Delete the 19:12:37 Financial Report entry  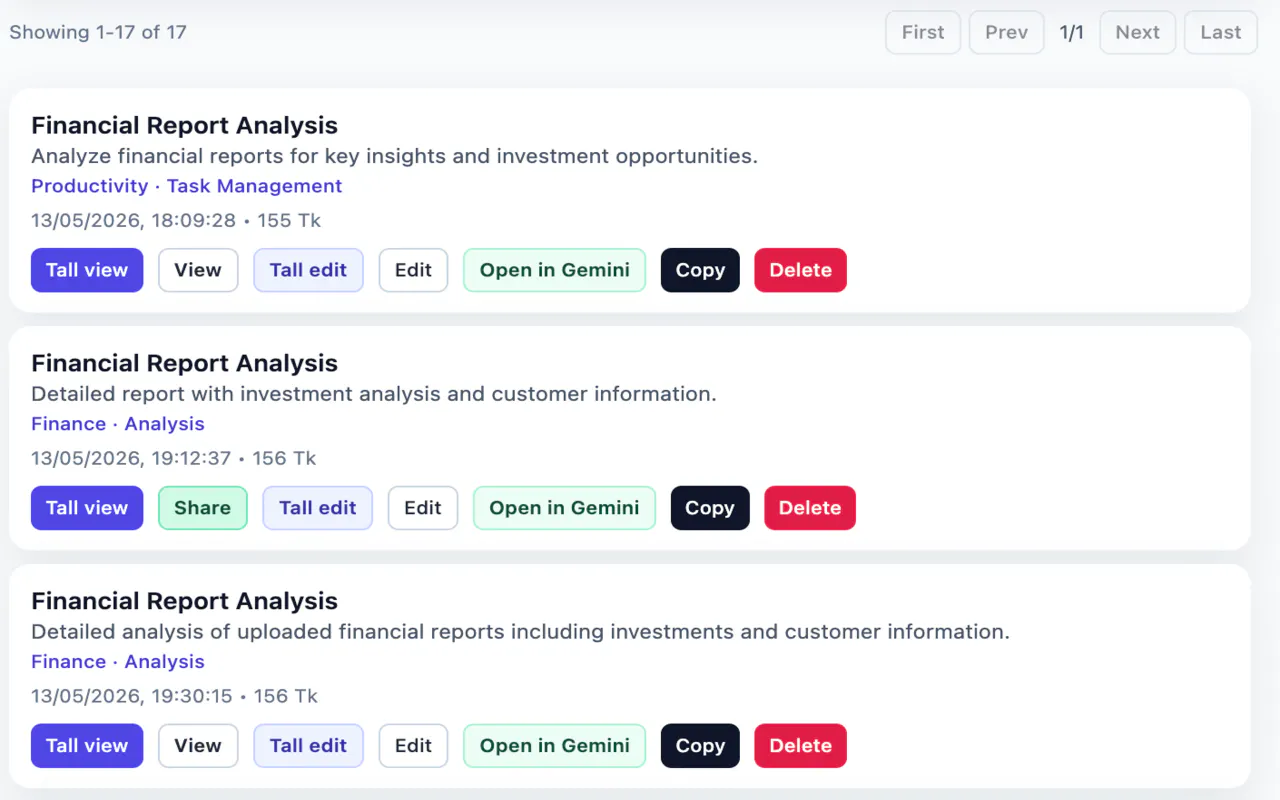coord(810,508)
